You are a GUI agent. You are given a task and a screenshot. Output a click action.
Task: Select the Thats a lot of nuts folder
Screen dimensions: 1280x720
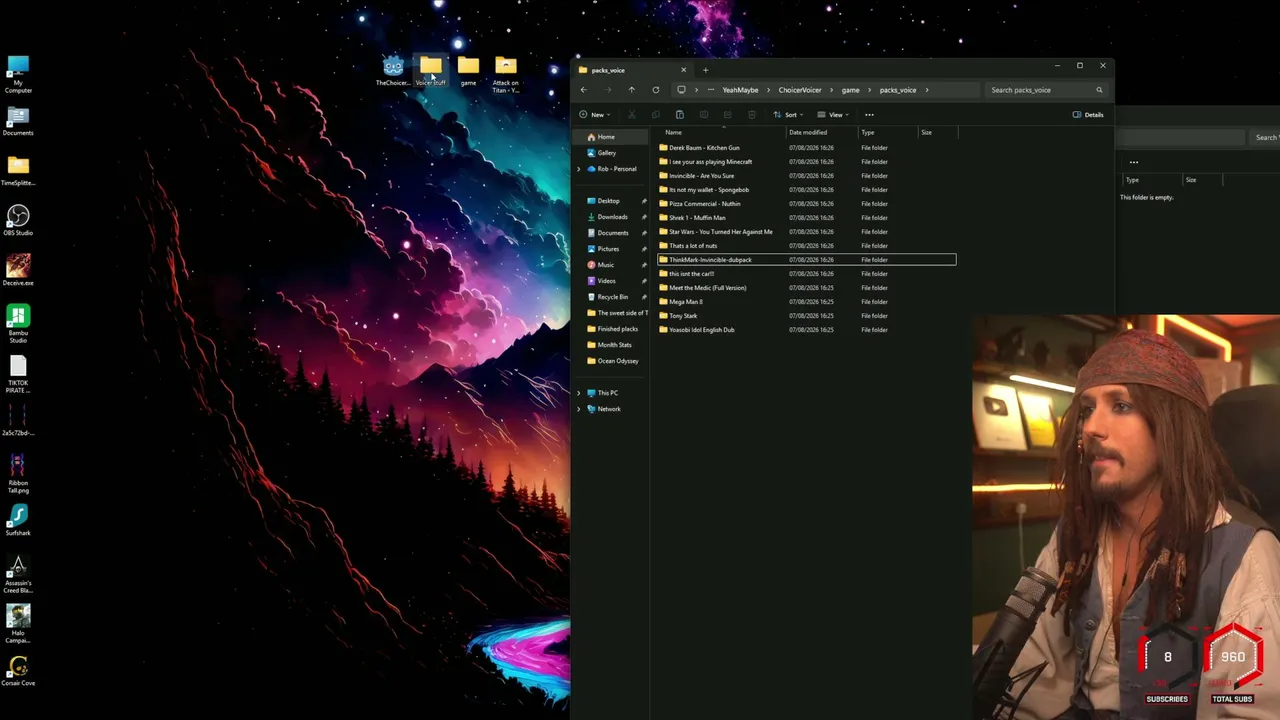pos(806,246)
